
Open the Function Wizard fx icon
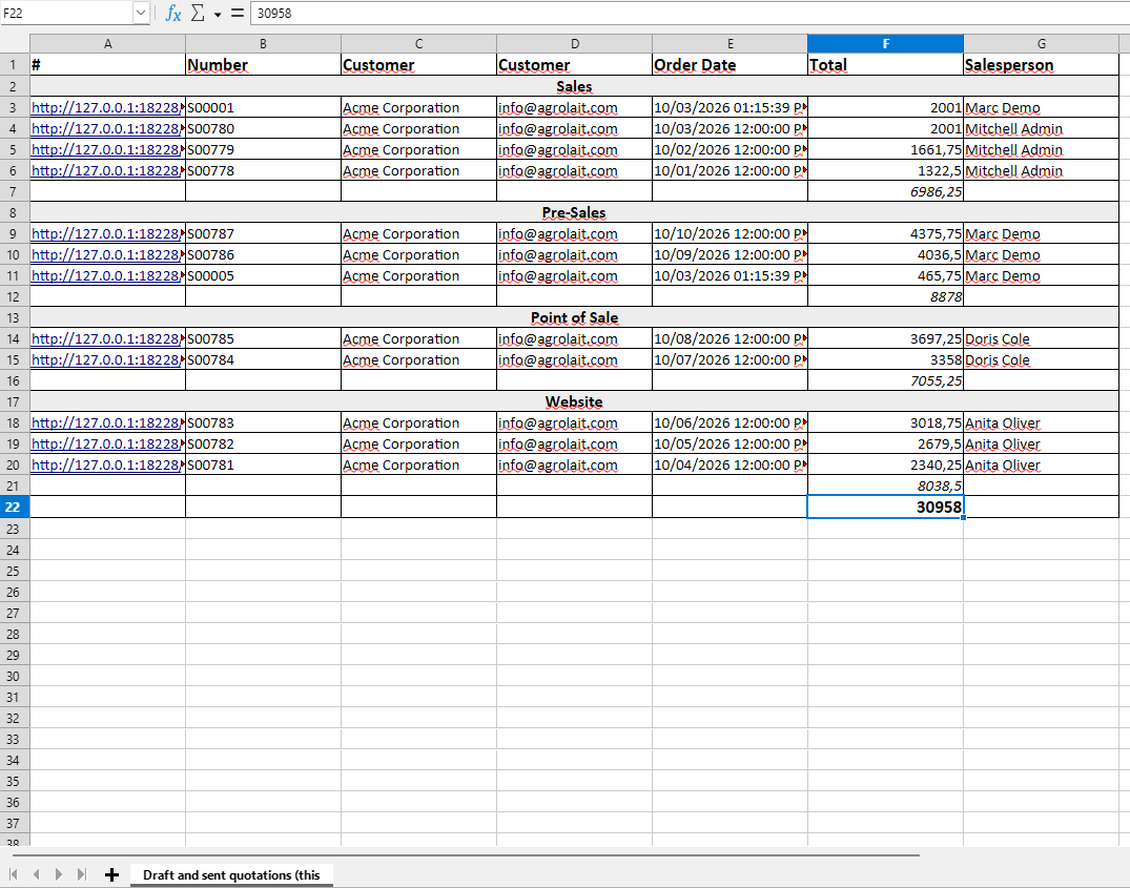(x=173, y=13)
